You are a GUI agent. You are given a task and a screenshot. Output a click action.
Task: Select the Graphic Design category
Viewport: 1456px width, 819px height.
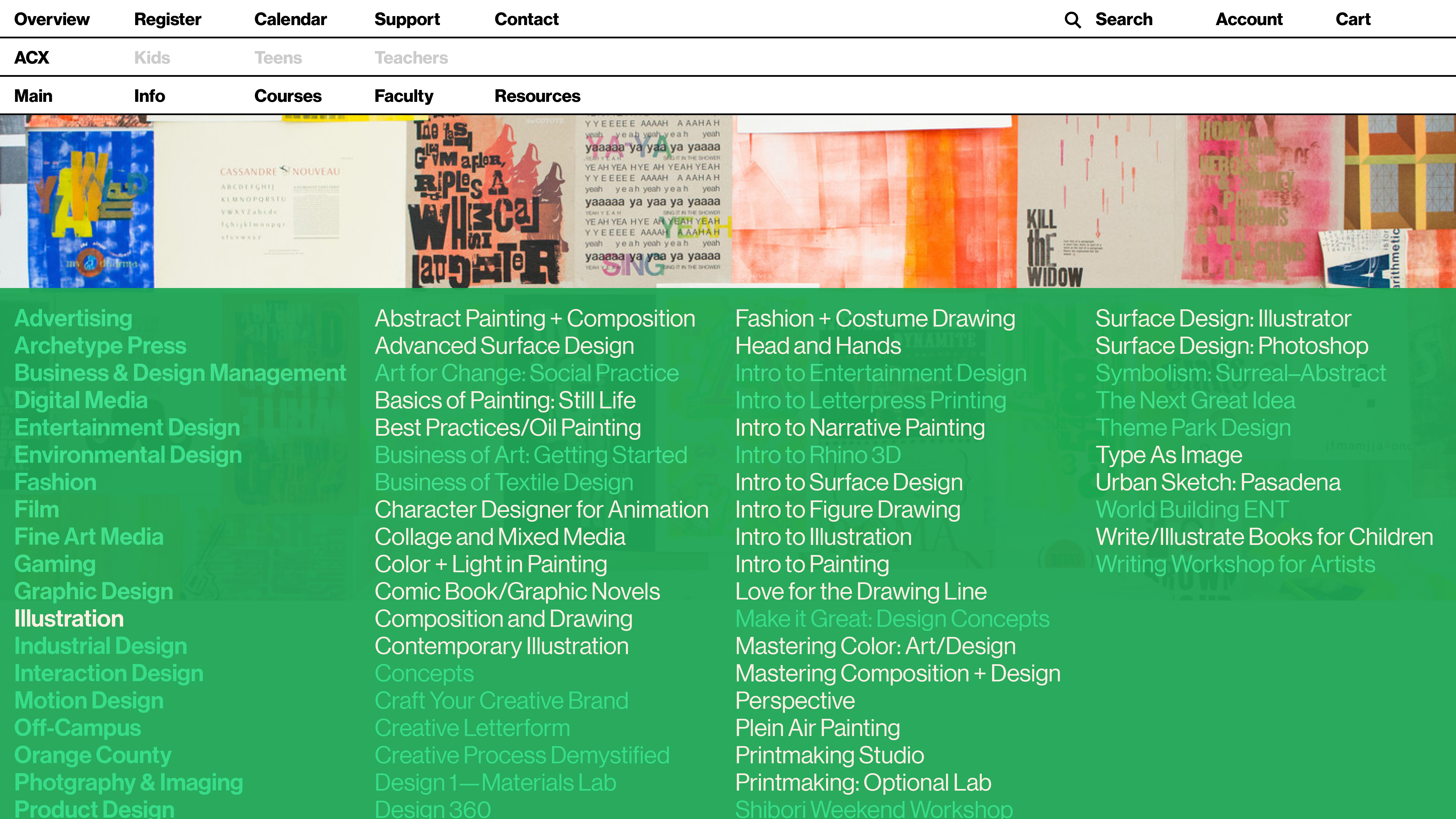94,592
